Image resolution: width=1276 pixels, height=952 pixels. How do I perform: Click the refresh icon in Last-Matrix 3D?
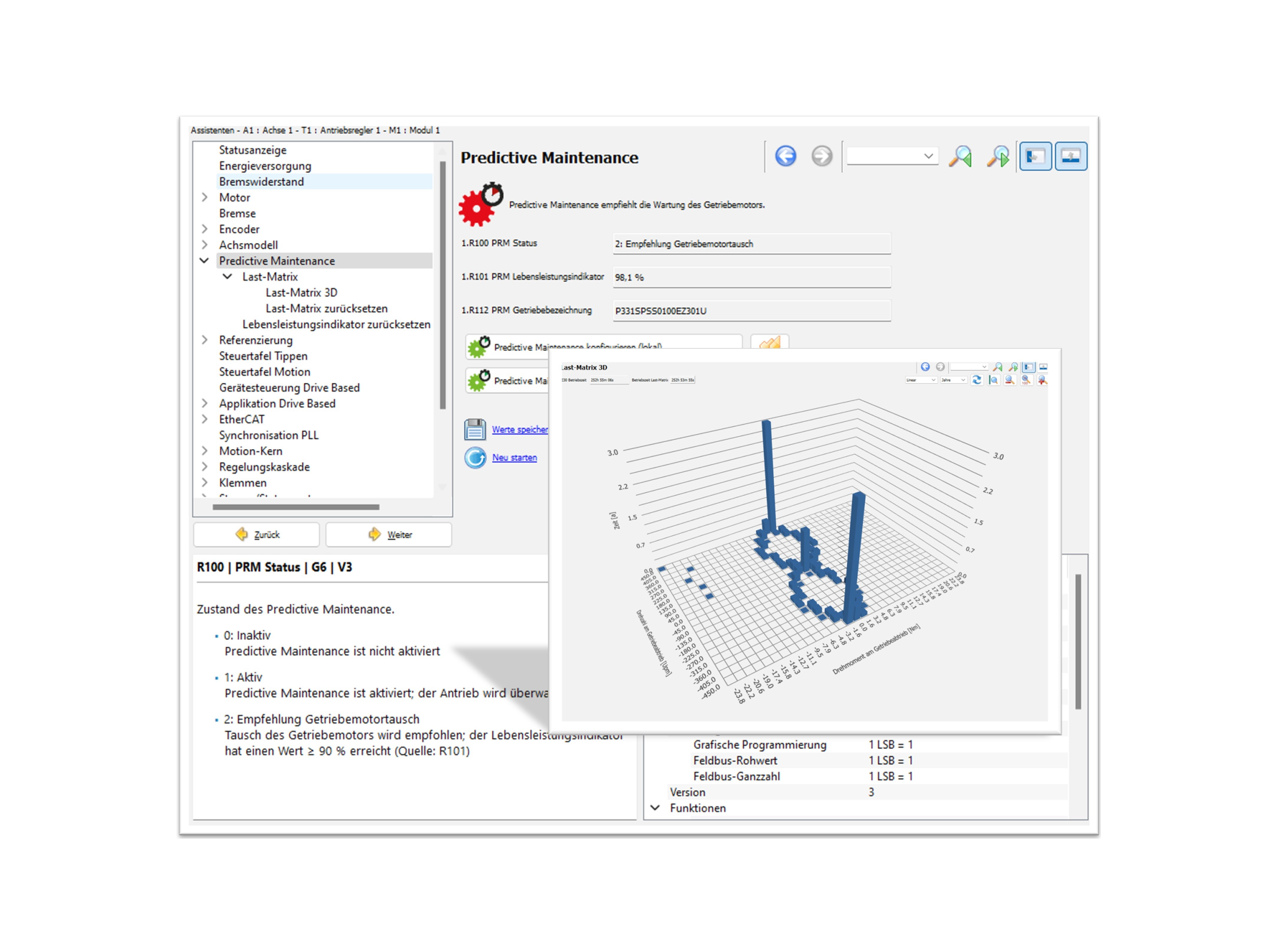[x=977, y=380]
